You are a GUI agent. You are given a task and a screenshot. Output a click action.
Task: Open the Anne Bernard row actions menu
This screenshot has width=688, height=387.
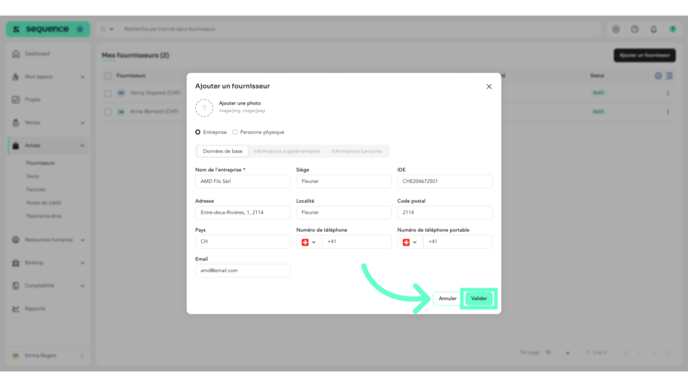tap(668, 112)
